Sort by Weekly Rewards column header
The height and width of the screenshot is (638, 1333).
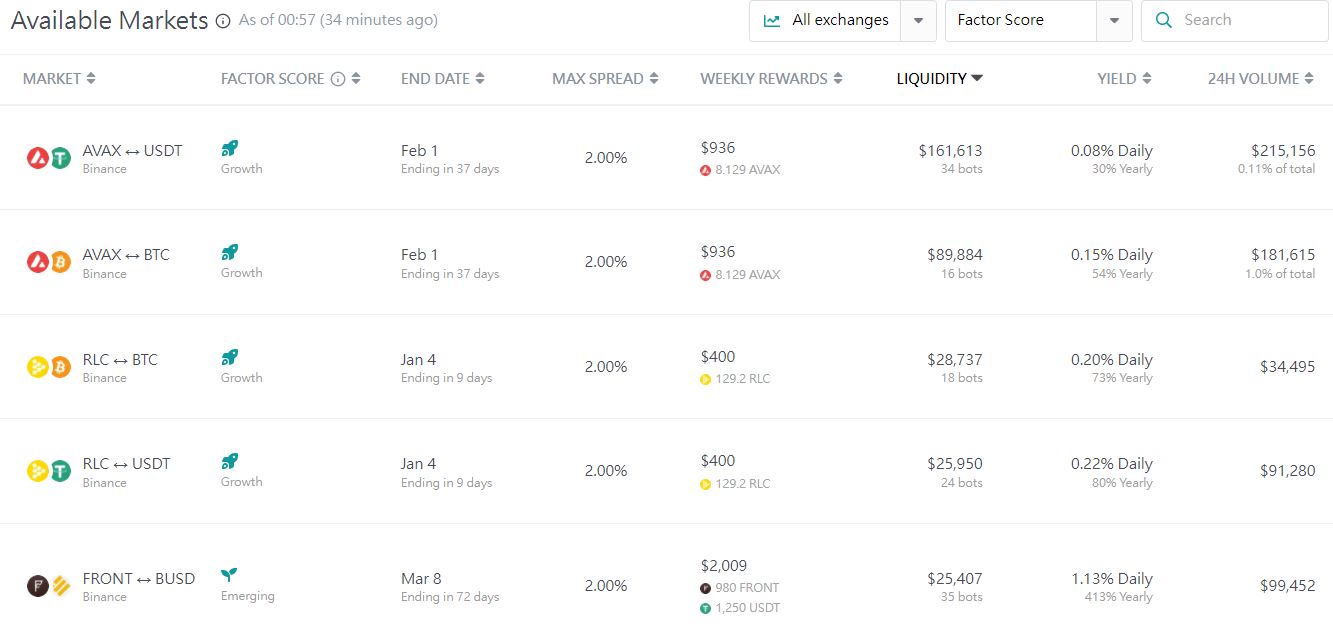point(770,79)
